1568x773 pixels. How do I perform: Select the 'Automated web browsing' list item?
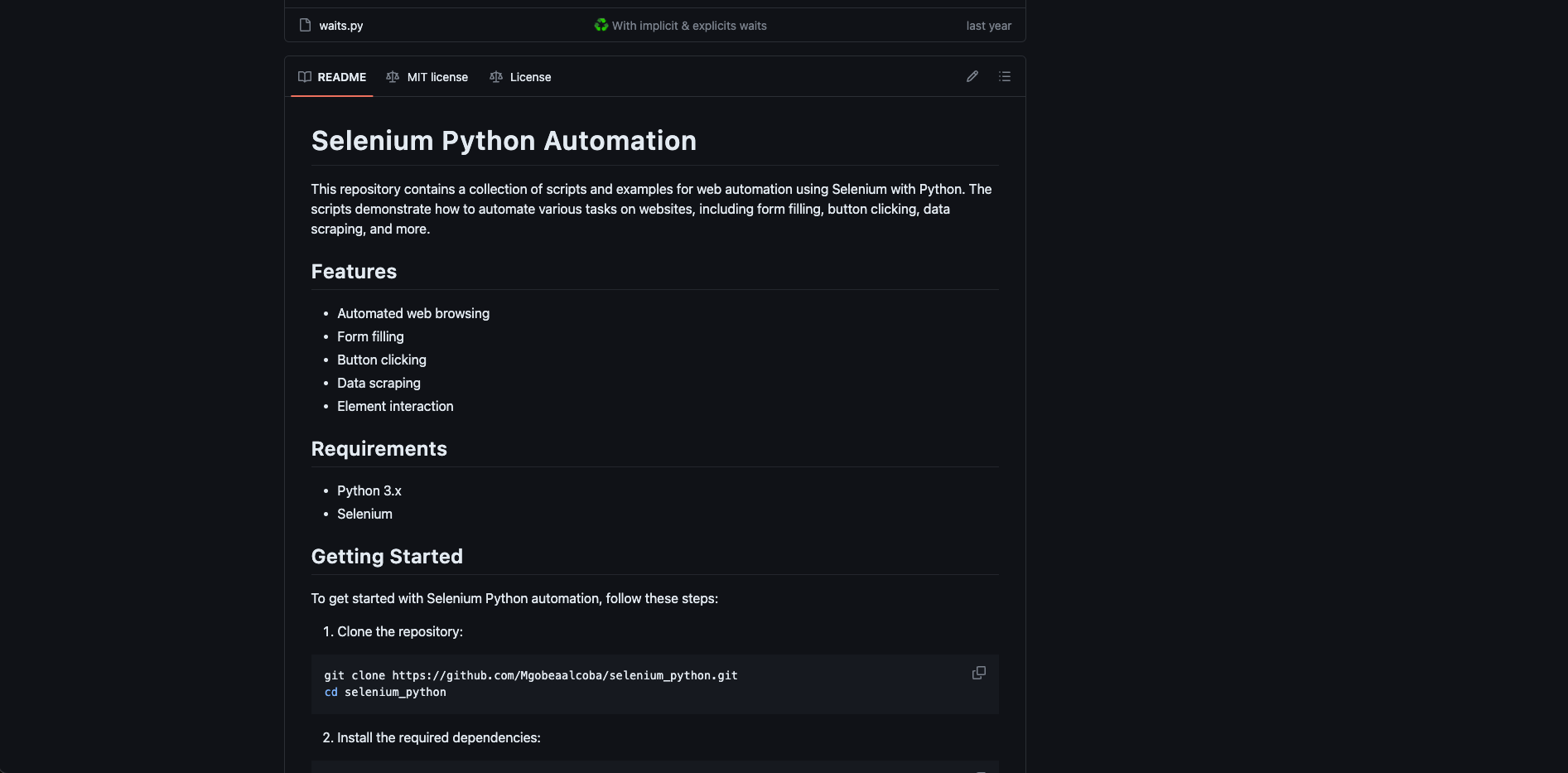[413, 313]
